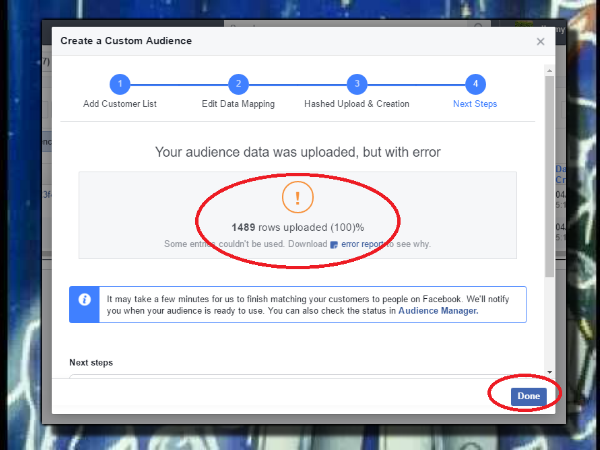
Task: Click the 'Your audience data was uploaded' heading
Action: [298, 152]
